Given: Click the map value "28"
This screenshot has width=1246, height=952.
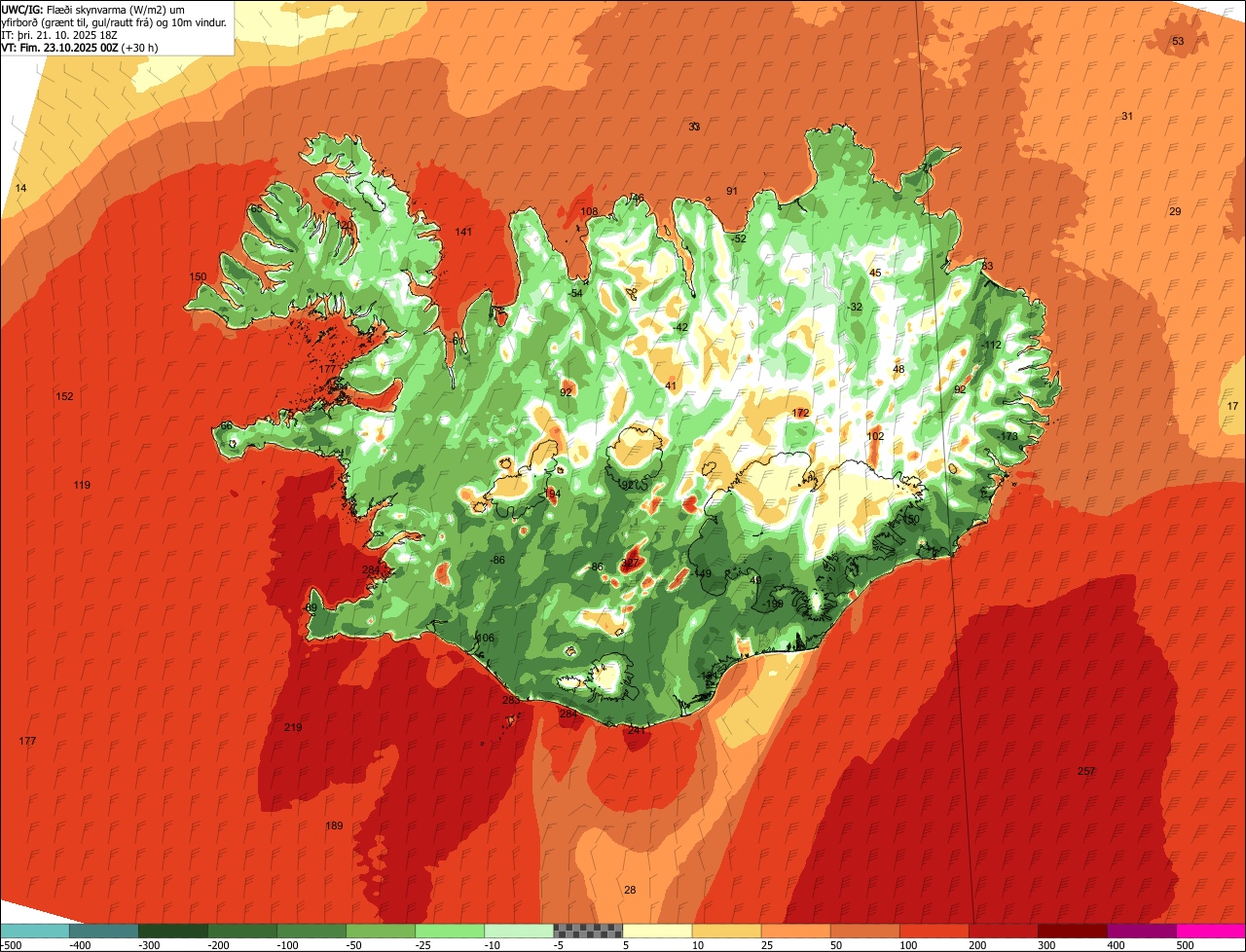Looking at the screenshot, I should (630, 890).
